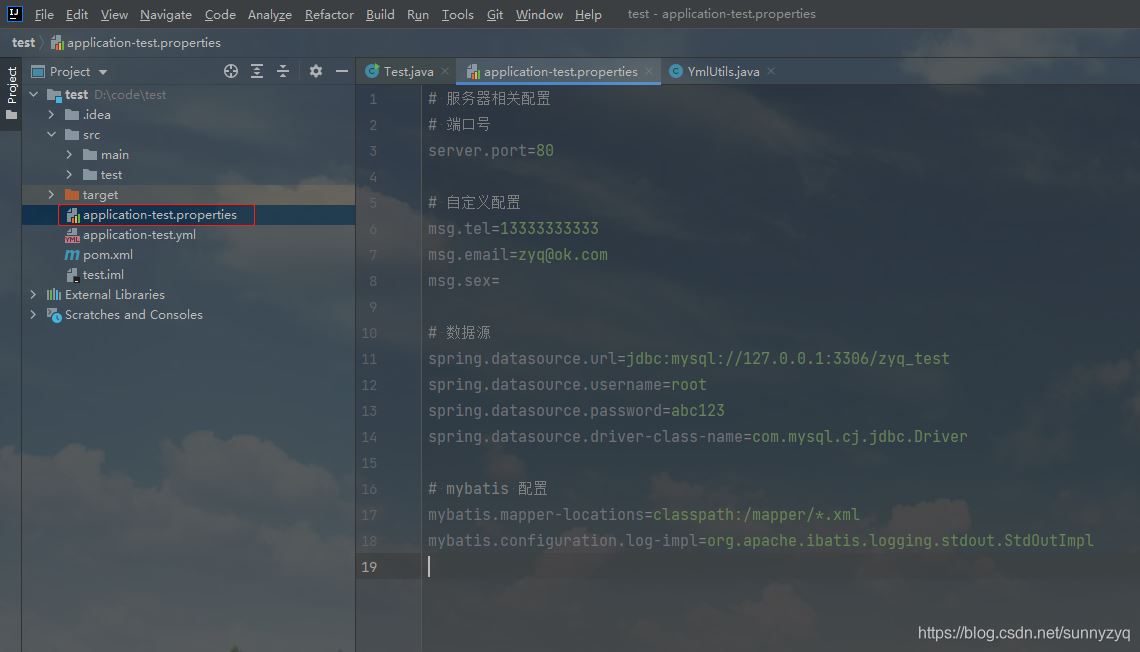
Task: Expand the .idea folder
Action: point(51,115)
